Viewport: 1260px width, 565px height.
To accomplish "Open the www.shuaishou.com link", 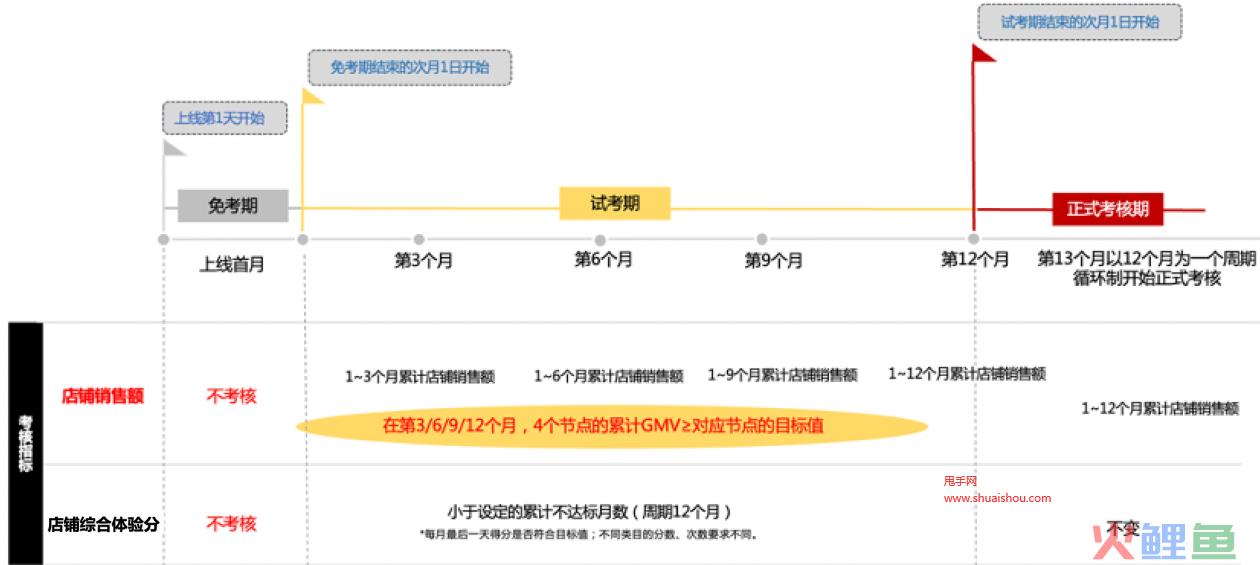I will [997, 498].
